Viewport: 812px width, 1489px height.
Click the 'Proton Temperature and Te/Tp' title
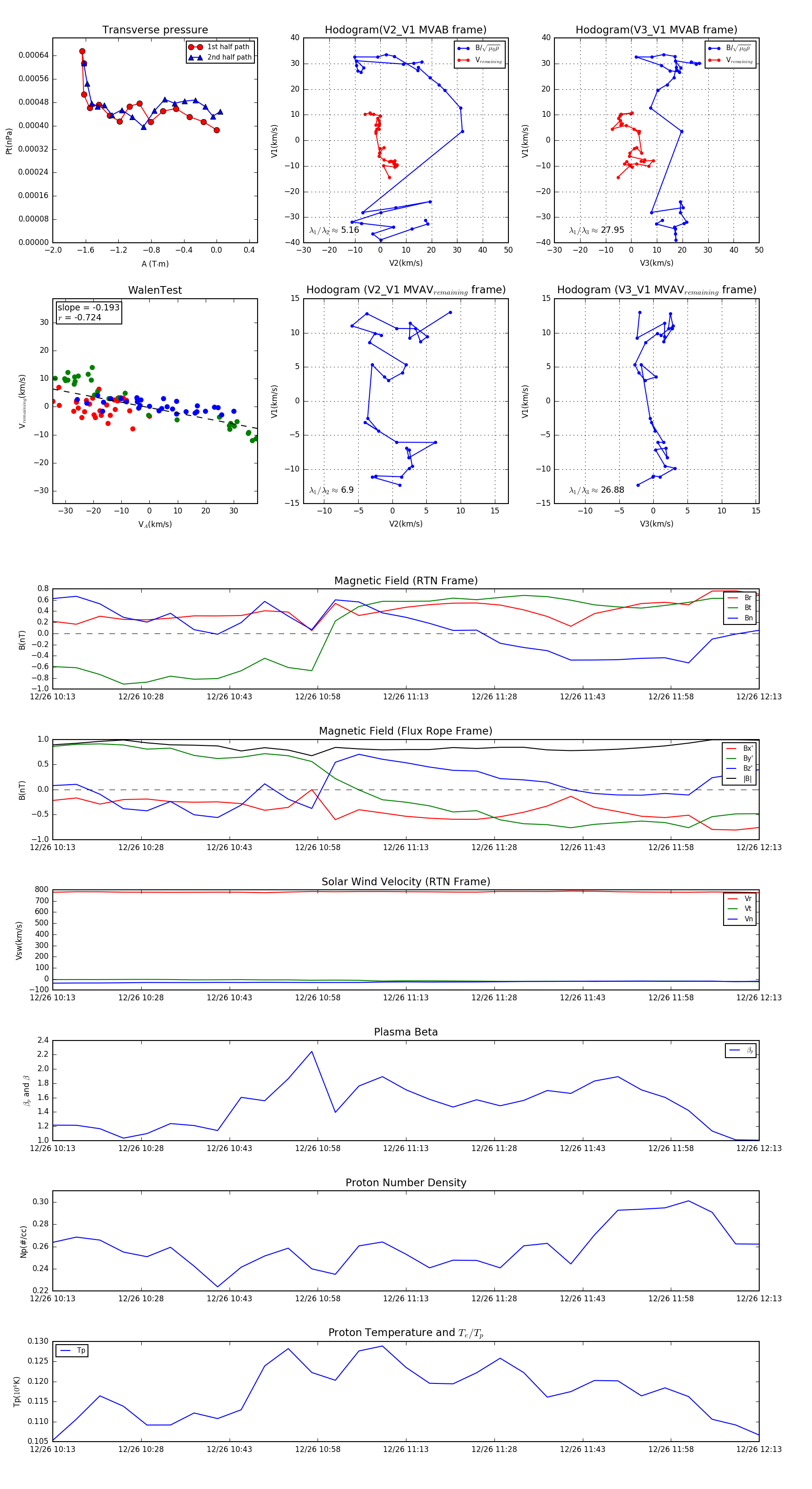[406, 1332]
